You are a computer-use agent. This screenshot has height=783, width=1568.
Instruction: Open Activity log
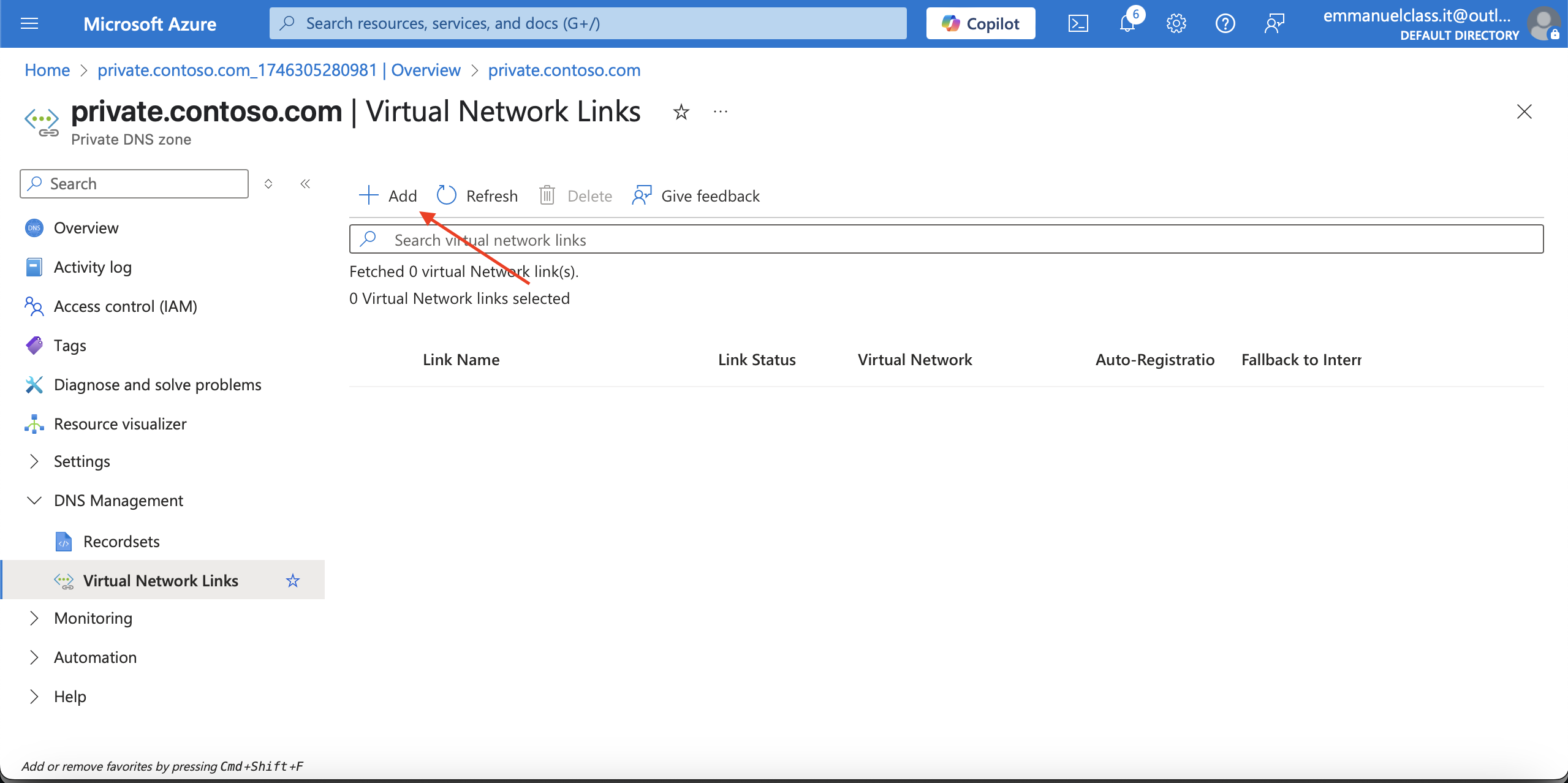(93, 267)
